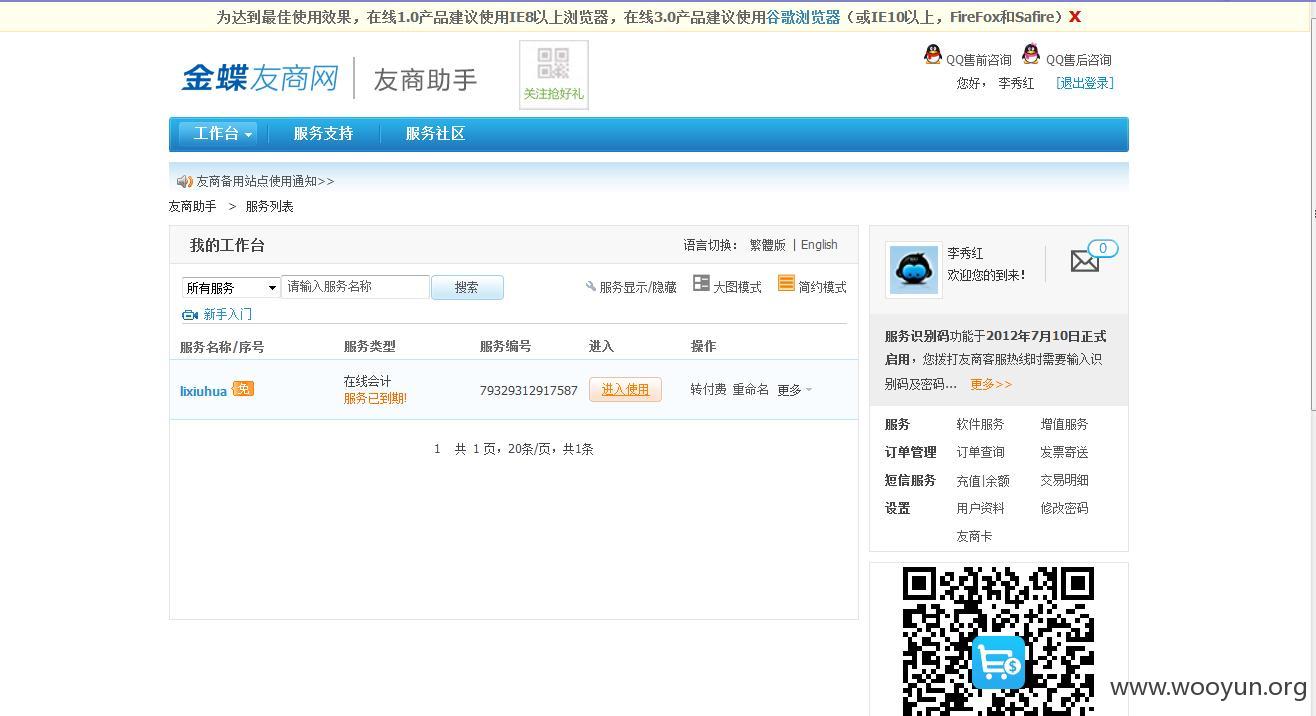This screenshot has width=1316, height=716.
Task: Click the orange 免 badge icon
Action: point(243,389)
